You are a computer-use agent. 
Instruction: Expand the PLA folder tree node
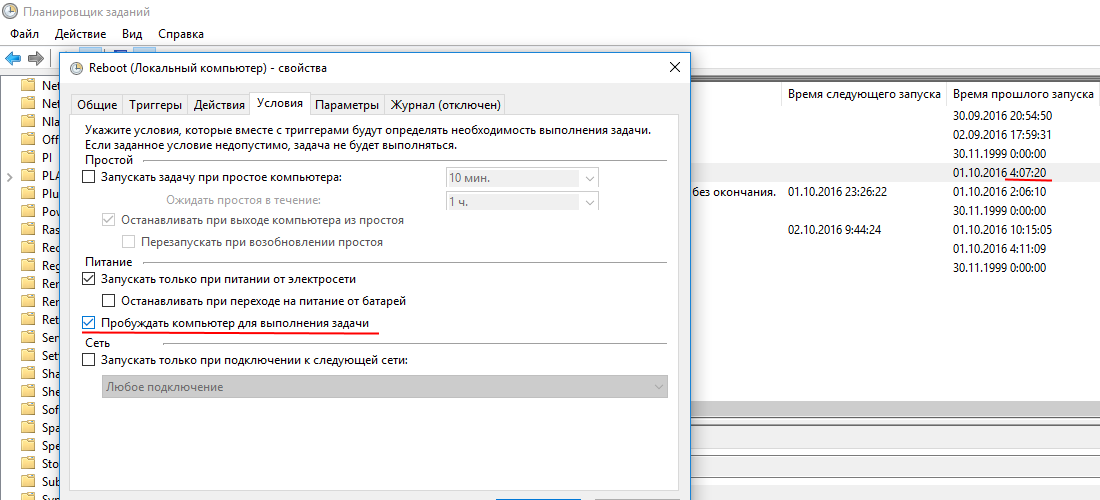pyautogui.click(x=10, y=176)
